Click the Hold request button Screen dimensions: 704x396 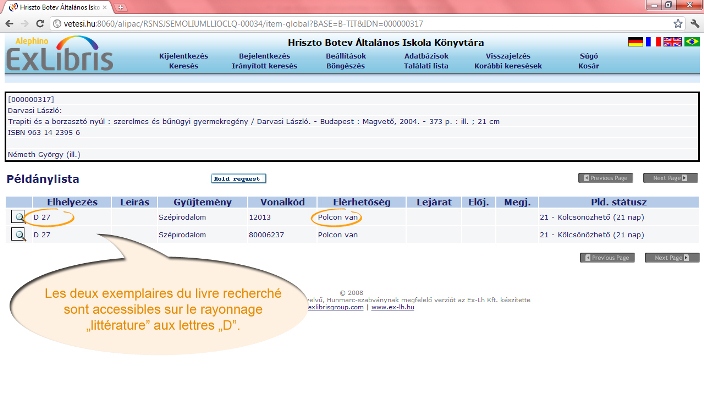coord(238,179)
